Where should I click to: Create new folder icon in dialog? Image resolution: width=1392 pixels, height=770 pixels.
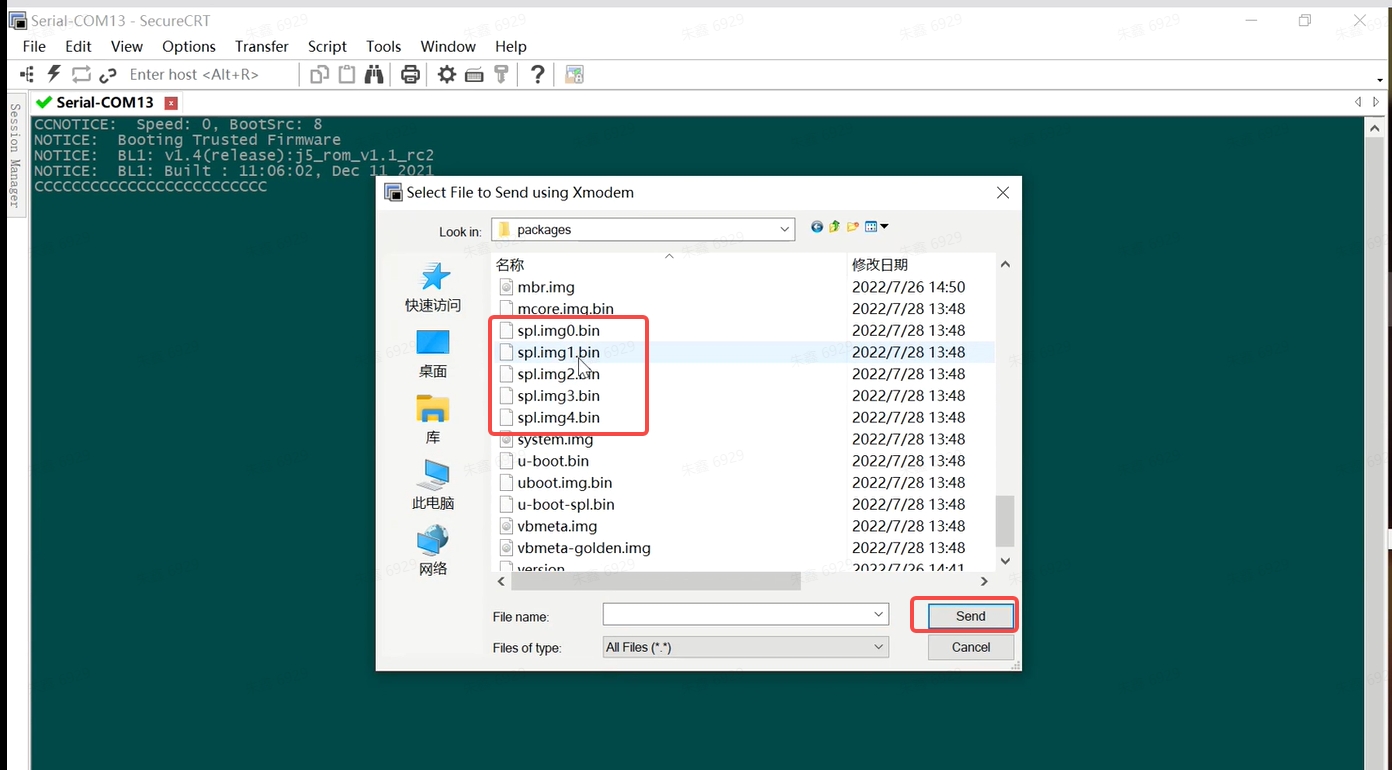pos(852,227)
